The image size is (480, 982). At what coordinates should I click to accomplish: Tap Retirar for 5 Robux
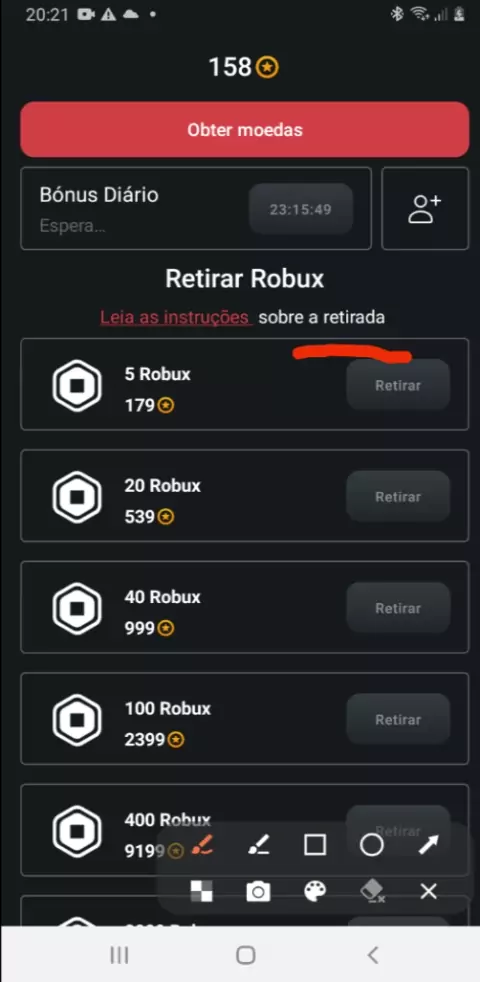(398, 385)
